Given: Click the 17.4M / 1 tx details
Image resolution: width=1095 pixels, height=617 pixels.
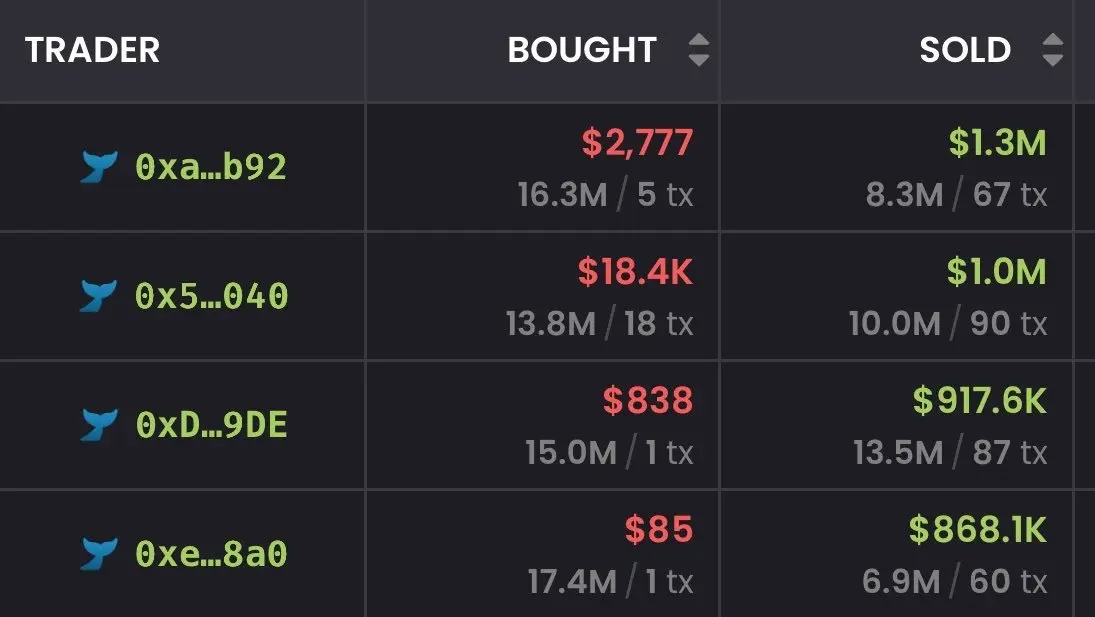Looking at the screenshot, I should (x=610, y=581).
